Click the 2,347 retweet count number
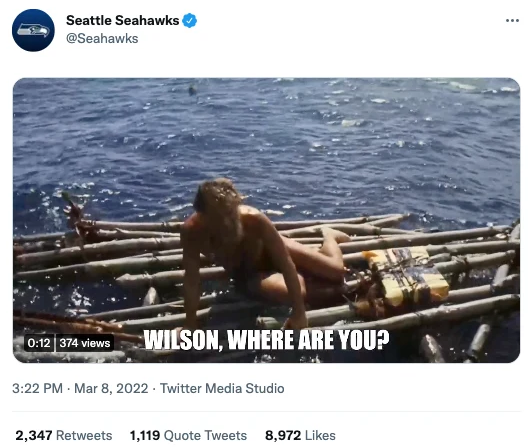The height and width of the screenshot is (447, 528). click(34, 435)
